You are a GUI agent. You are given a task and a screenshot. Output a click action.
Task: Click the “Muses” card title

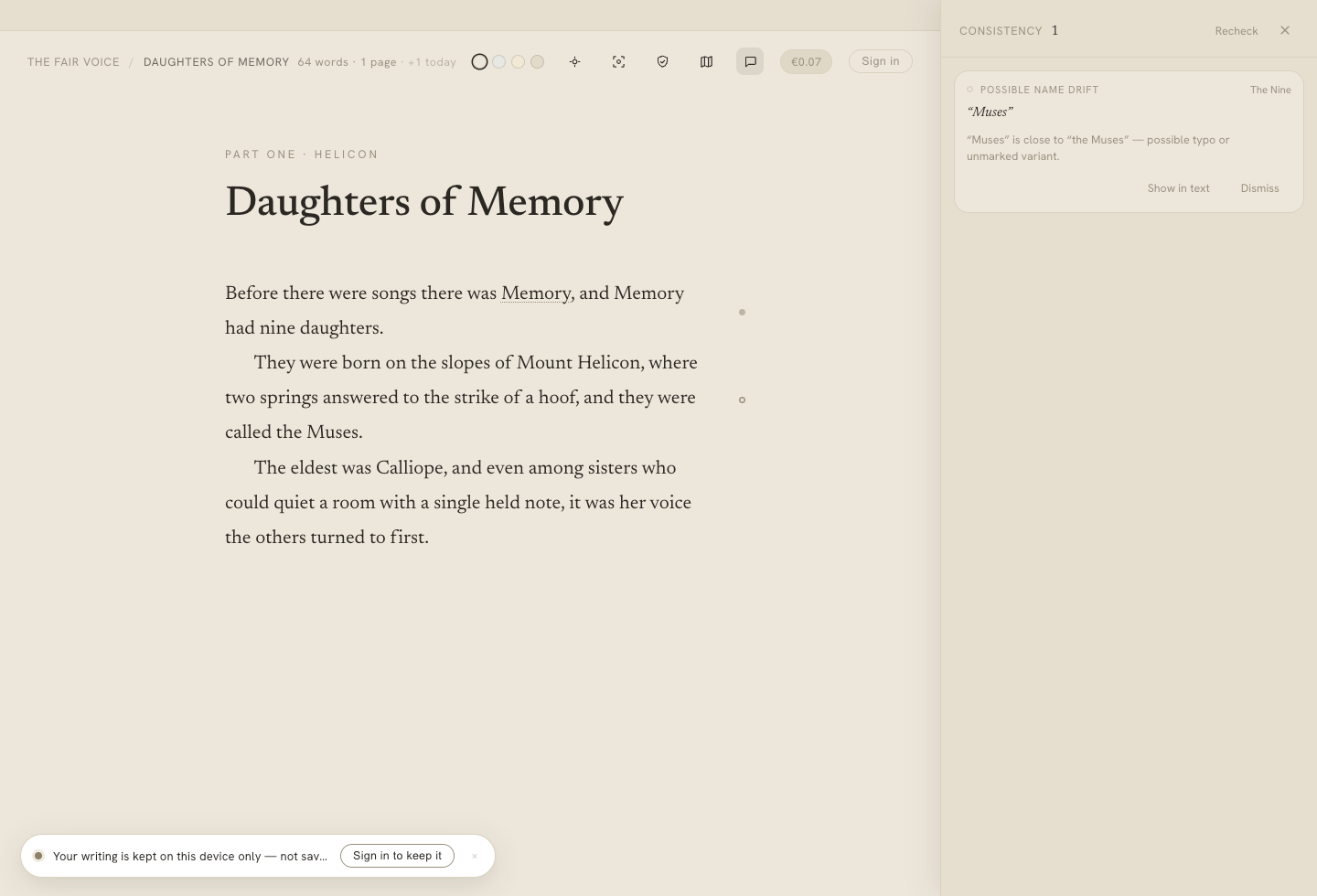990,112
